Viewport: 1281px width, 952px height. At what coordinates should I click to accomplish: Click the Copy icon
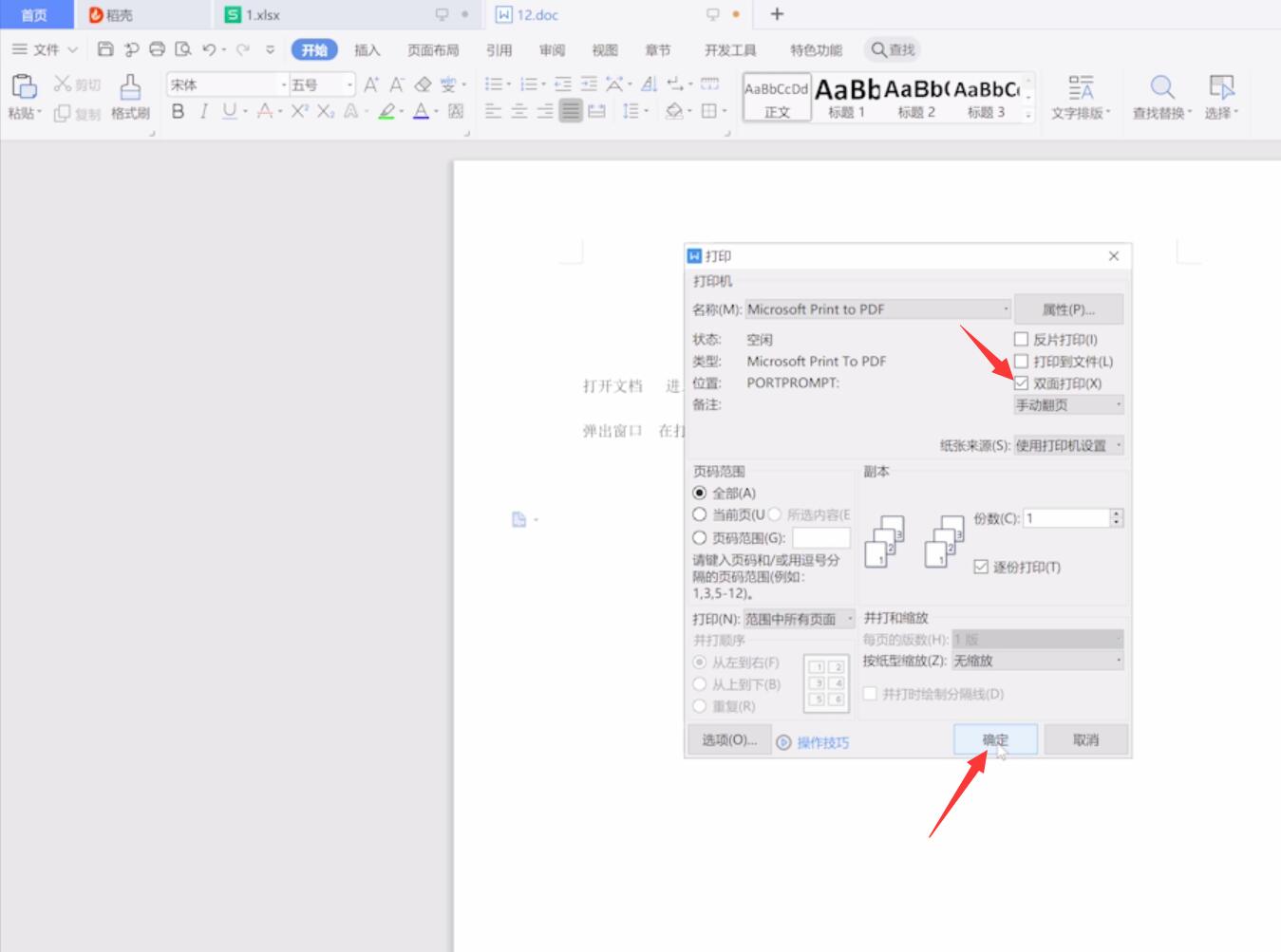(63, 113)
